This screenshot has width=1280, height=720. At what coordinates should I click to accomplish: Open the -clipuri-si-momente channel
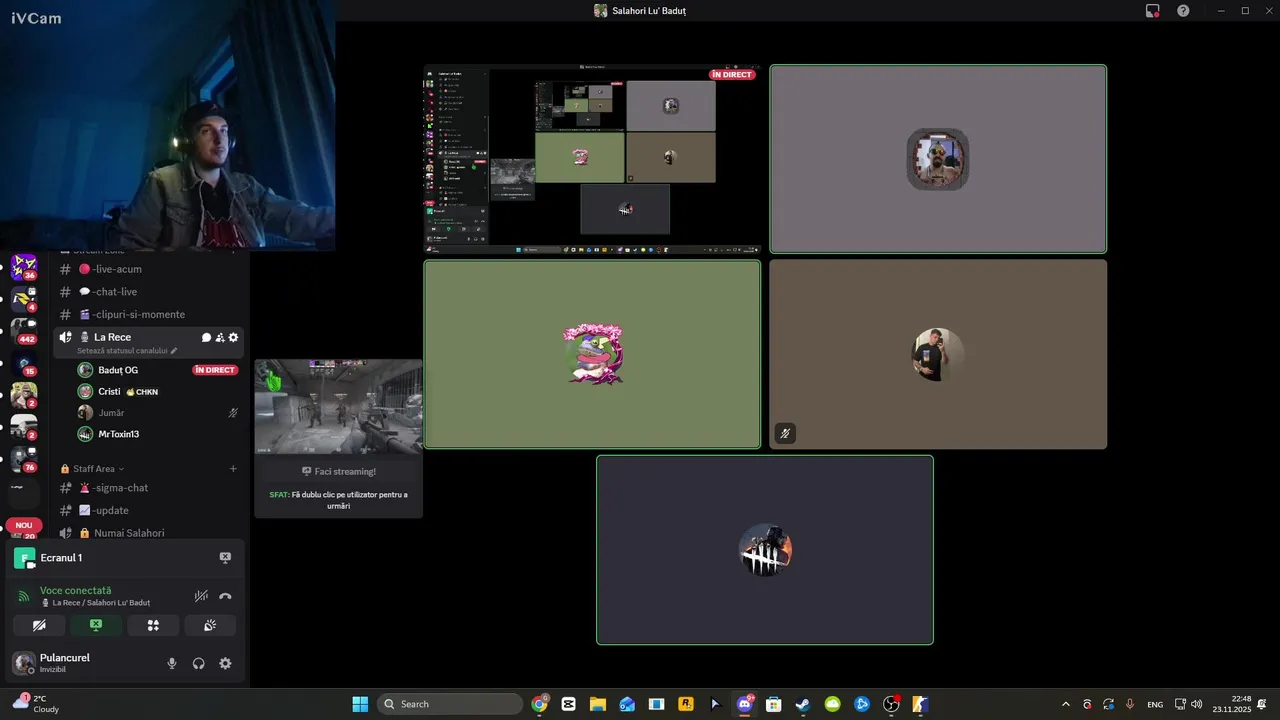[150, 314]
